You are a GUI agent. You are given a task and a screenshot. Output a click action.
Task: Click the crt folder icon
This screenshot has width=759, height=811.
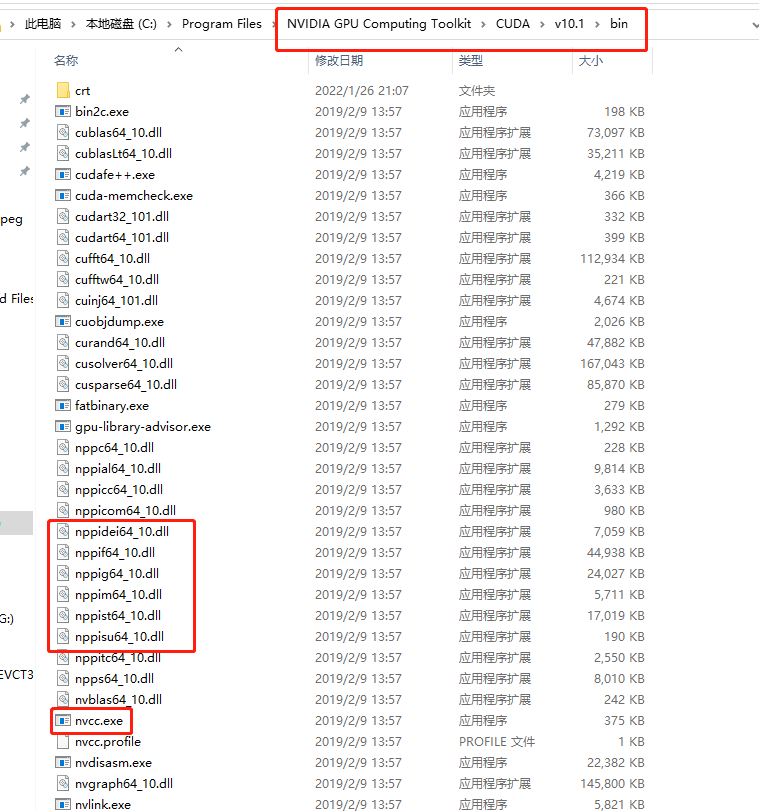click(x=63, y=91)
